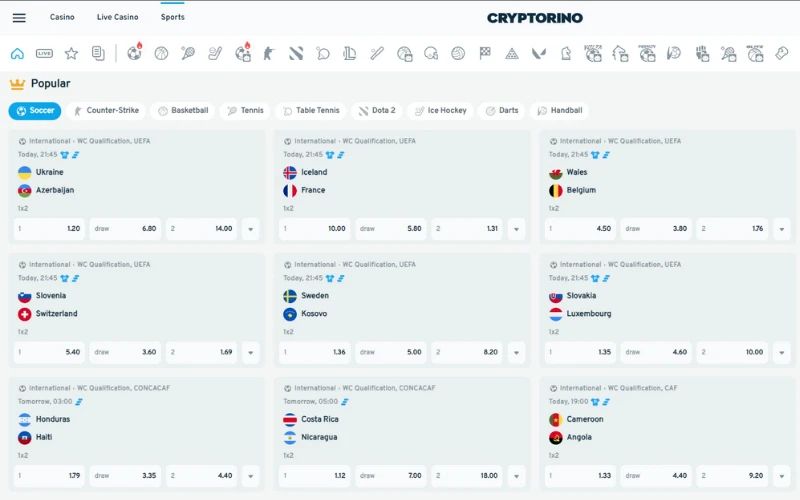Viewport: 800px width, 500px height.
Task: Select the Table Tennis filter chip
Action: (x=310, y=111)
